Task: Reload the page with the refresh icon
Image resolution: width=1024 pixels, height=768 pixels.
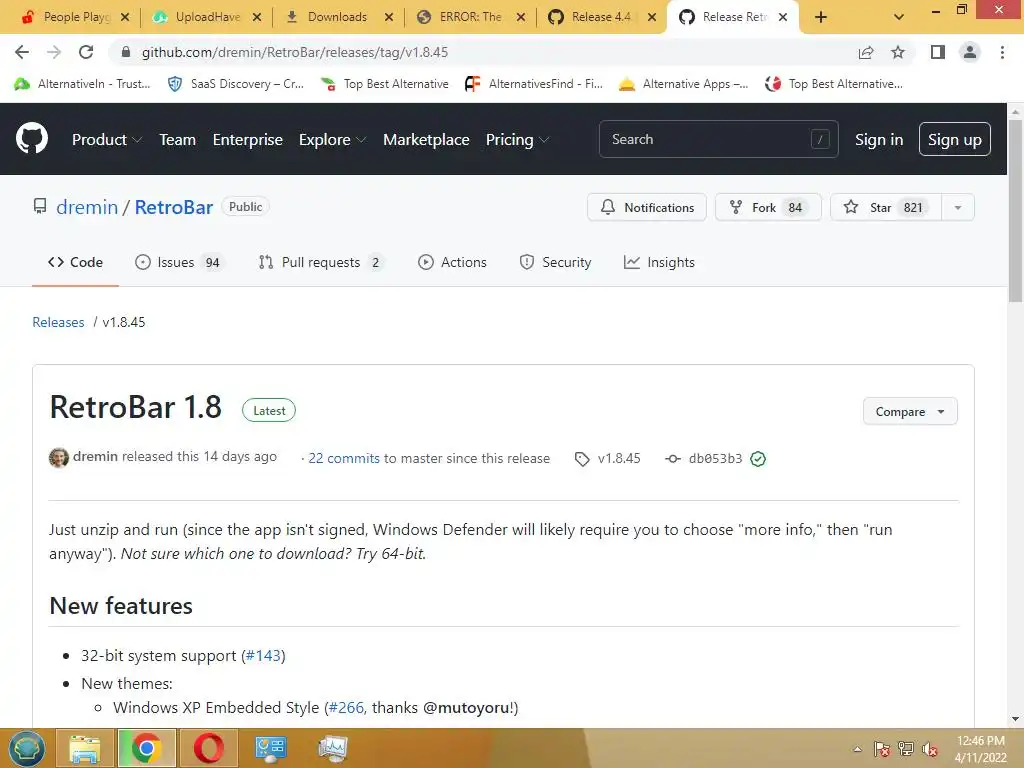Action: (x=86, y=52)
